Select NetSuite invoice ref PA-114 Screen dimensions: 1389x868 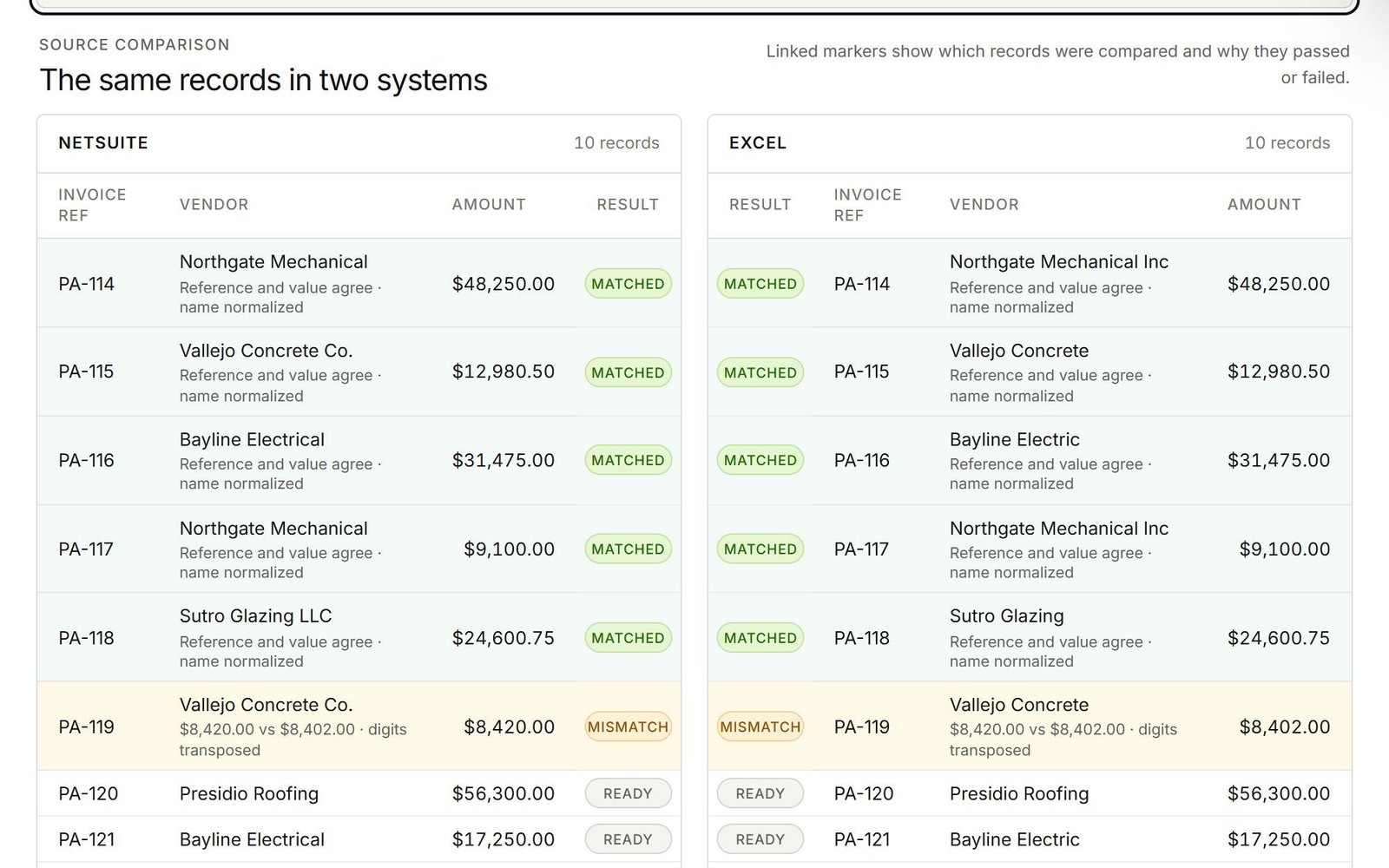(x=87, y=284)
